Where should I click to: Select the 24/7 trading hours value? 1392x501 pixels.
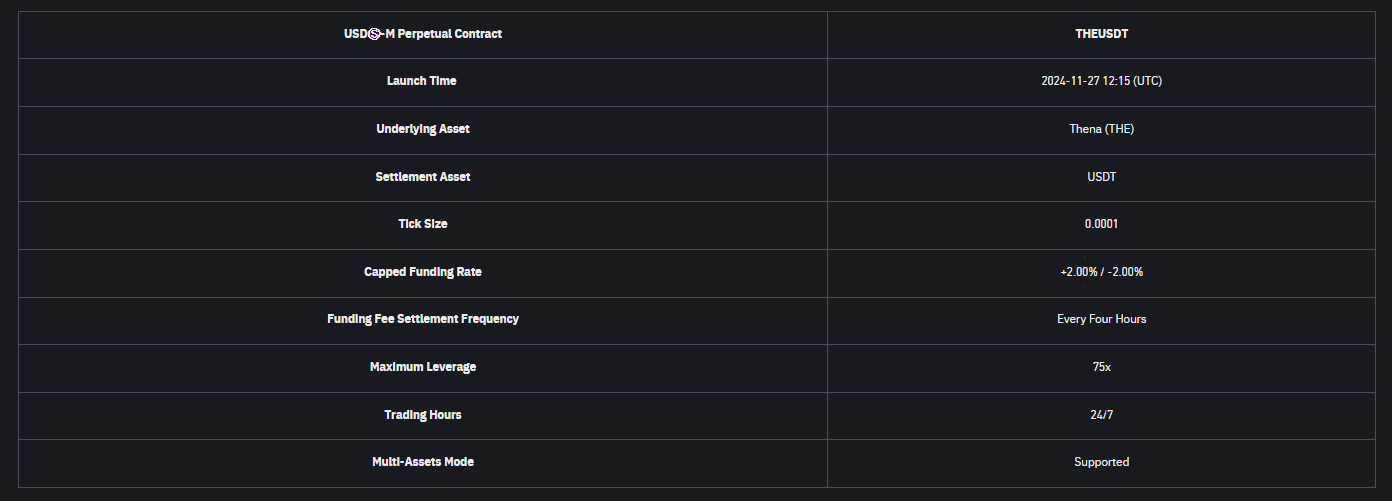(1101, 415)
